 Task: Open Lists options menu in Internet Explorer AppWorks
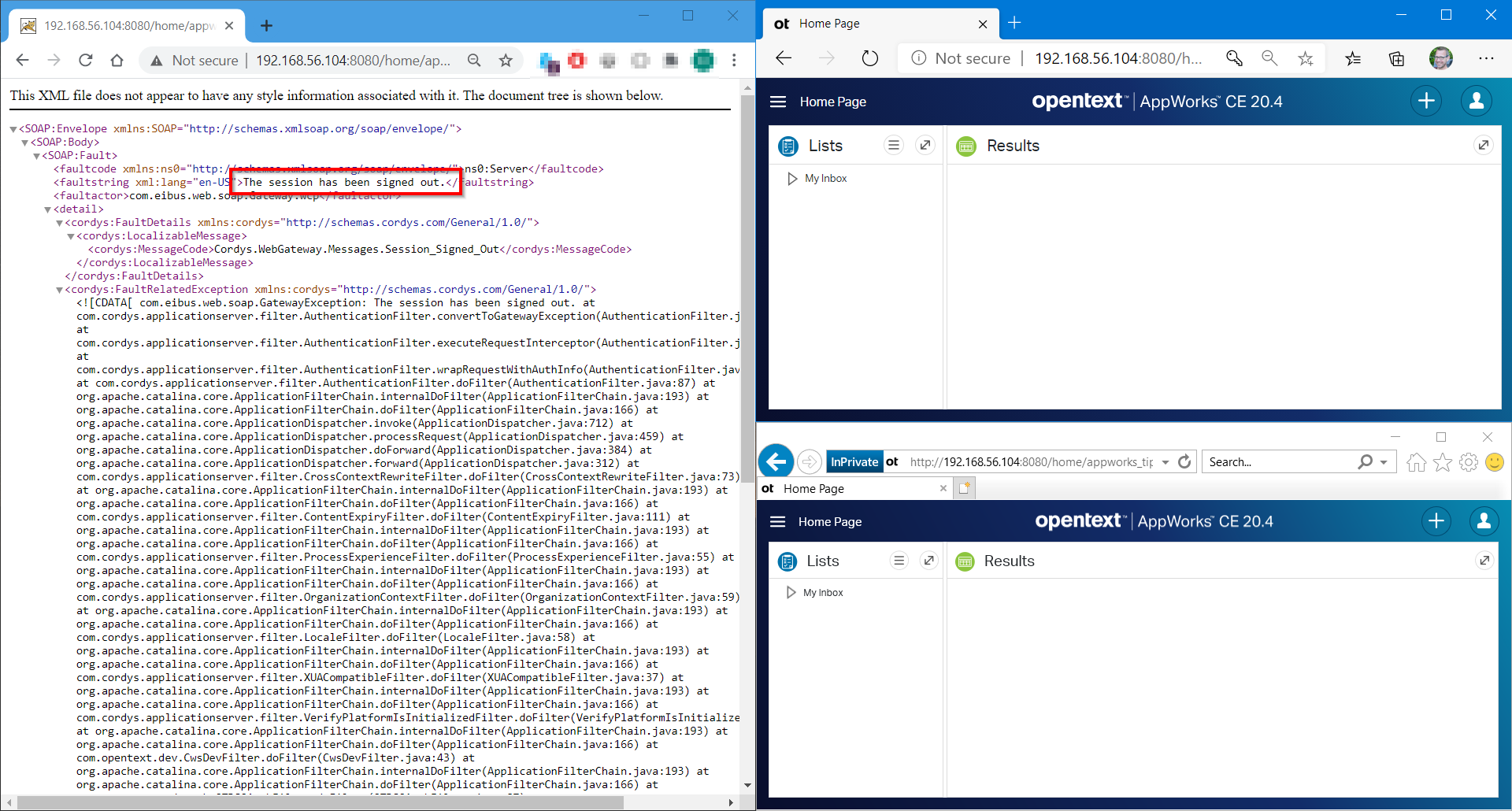click(899, 561)
